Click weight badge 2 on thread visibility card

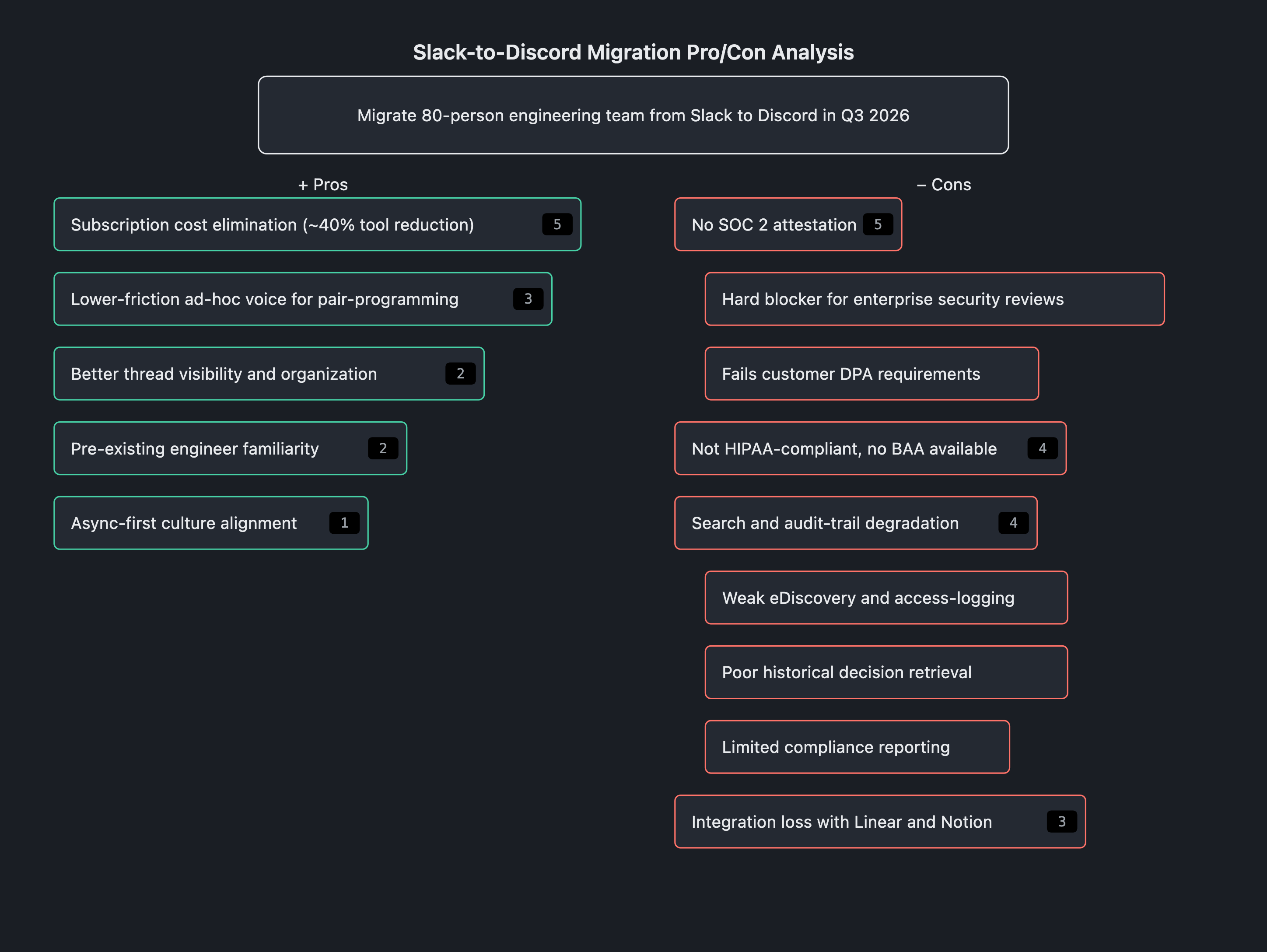461,374
